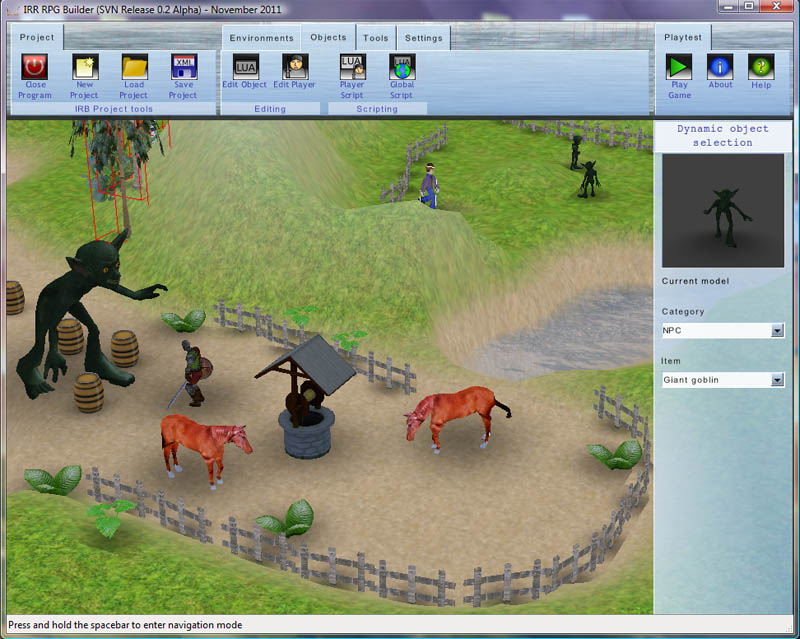Open the Edit Object LUA icon
This screenshot has height=639, width=800.
(245, 67)
